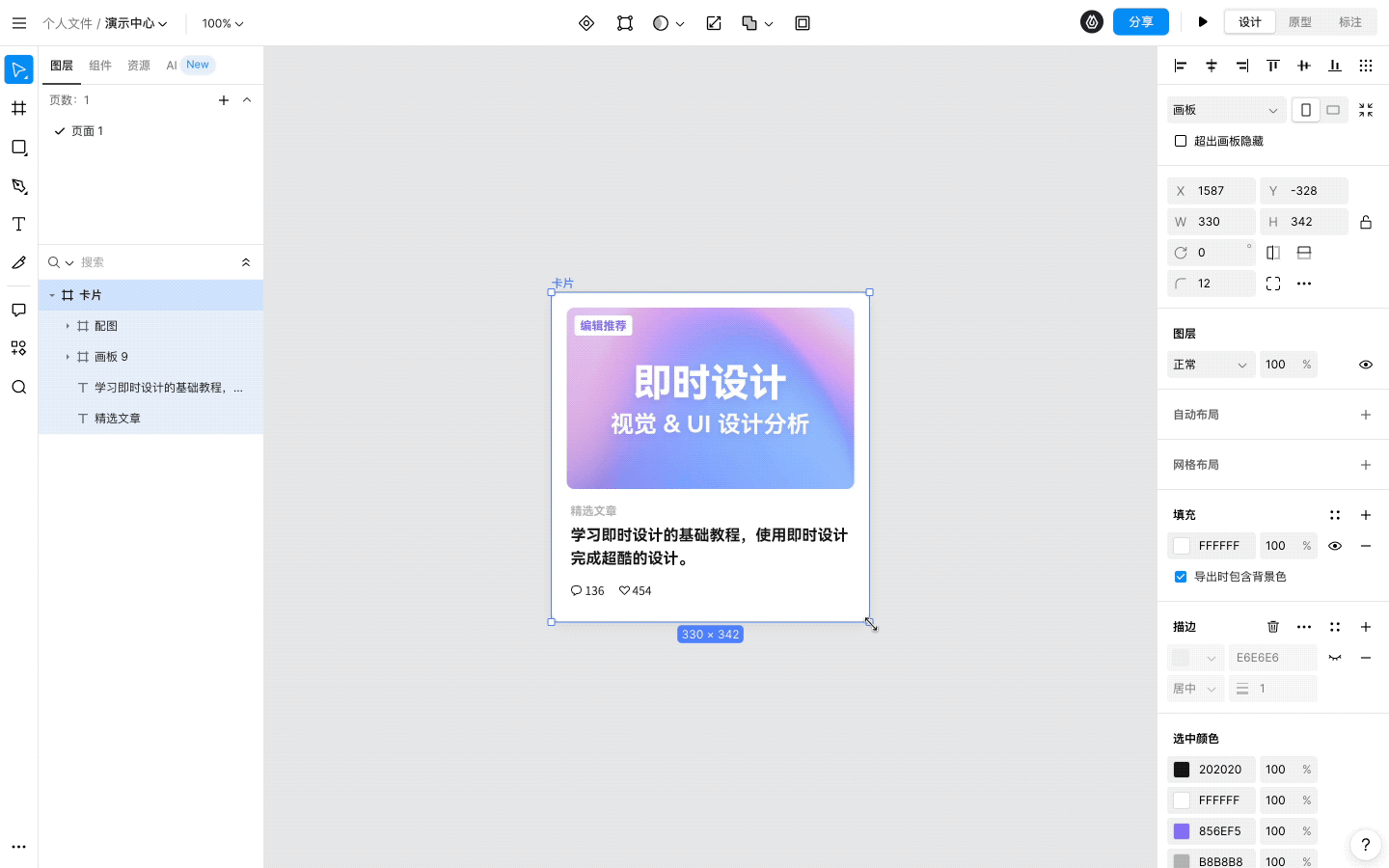This screenshot has width=1389, height=868.
Task: Switch to the 组件 tab
Action: (x=100, y=66)
